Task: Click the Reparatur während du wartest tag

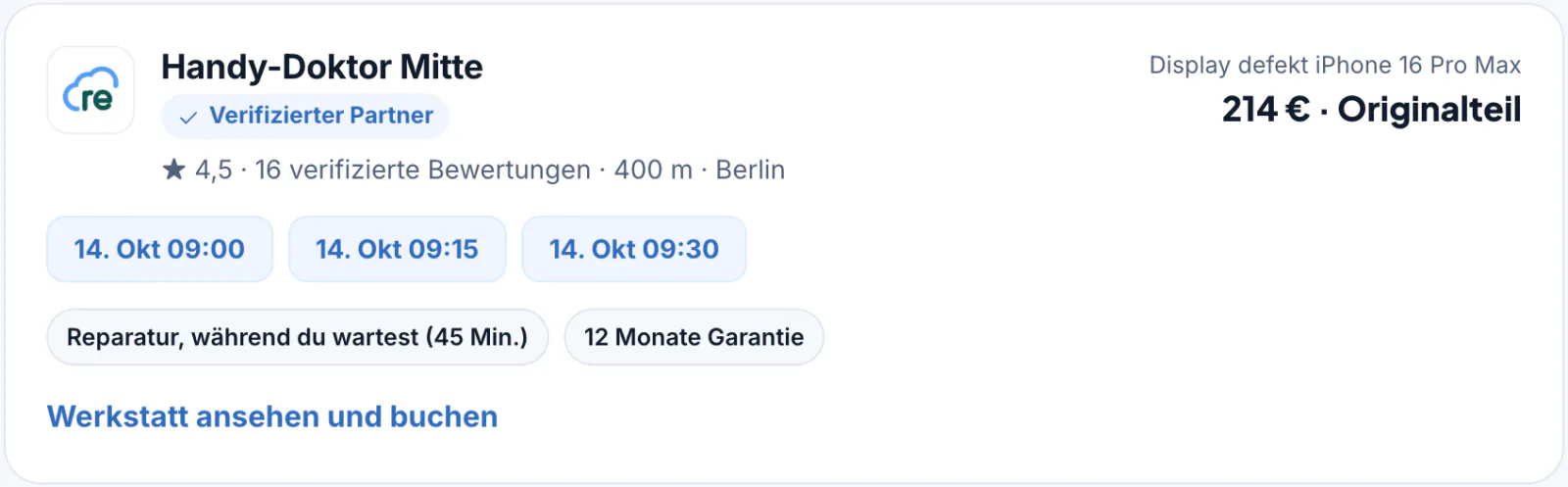Action: point(297,337)
